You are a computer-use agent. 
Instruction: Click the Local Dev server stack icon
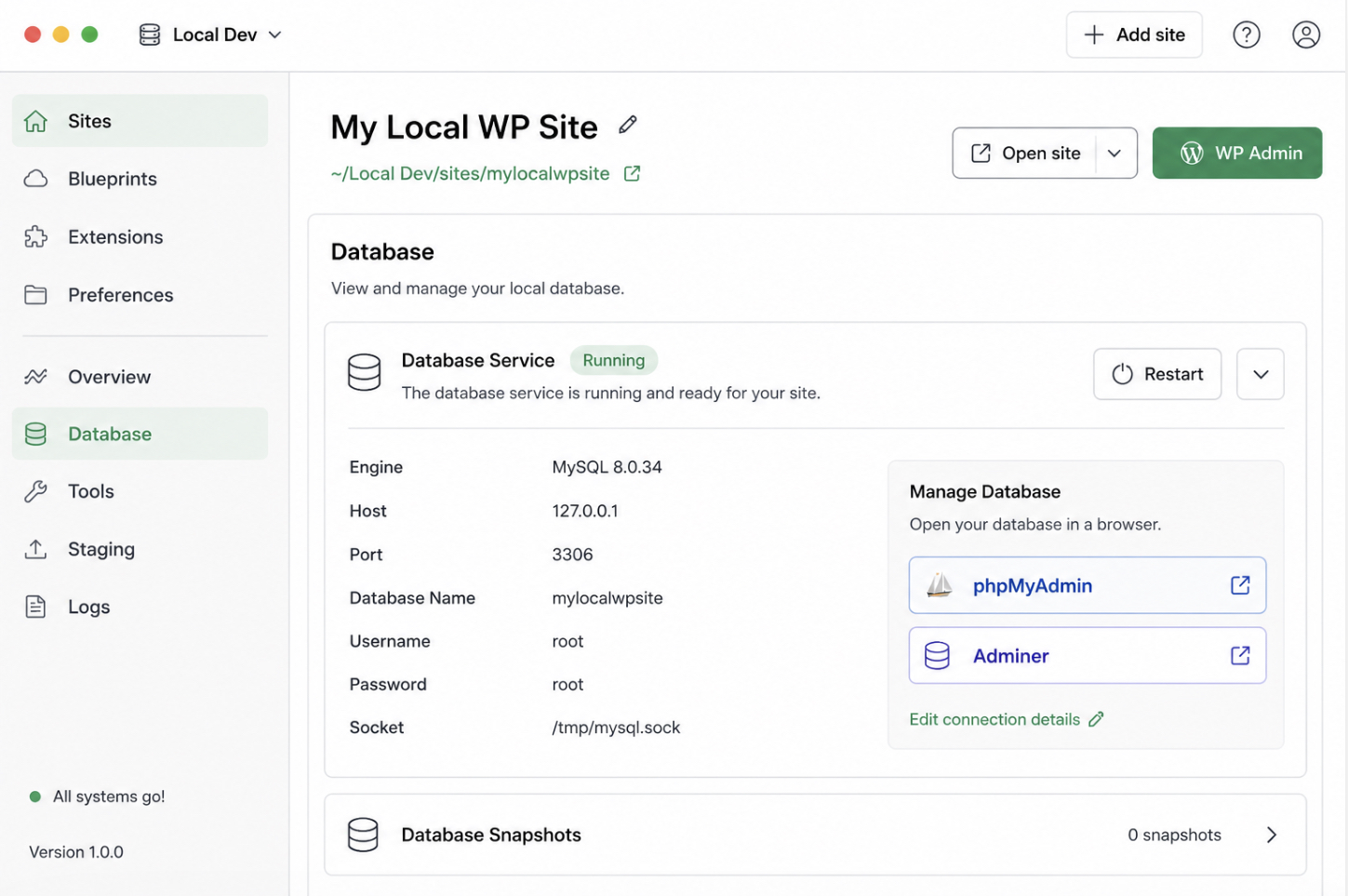coord(150,34)
